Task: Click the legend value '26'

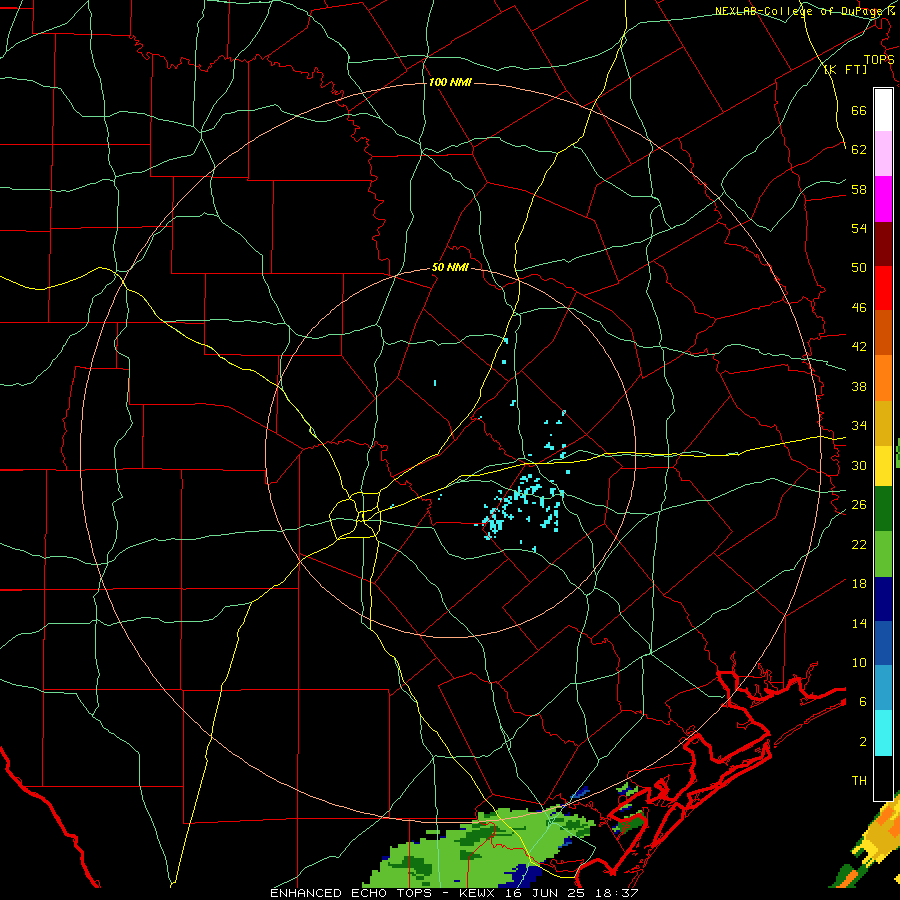Action: click(x=859, y=505)
